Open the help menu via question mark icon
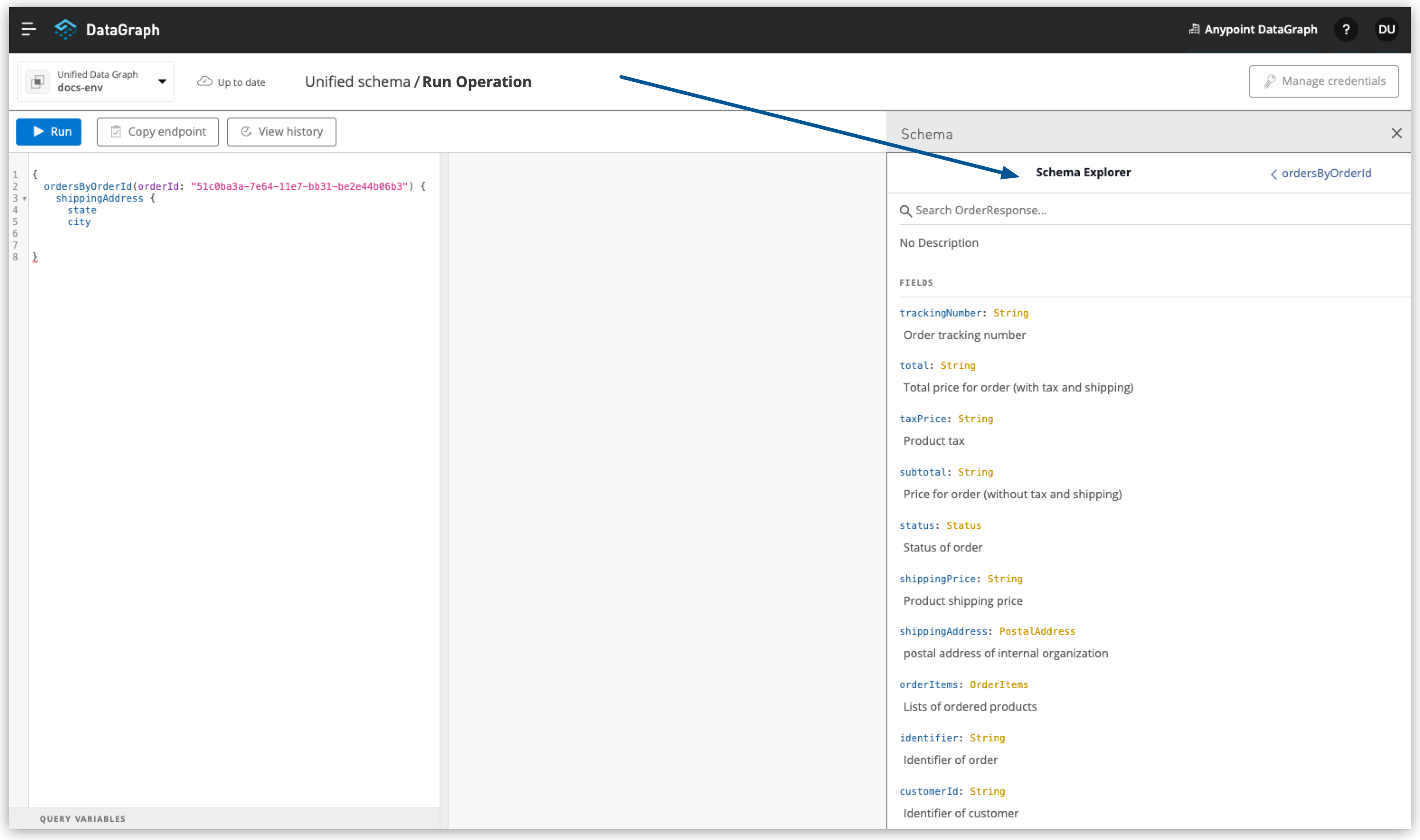Screen dimensions: 1420x840 tap(1347, 29)
